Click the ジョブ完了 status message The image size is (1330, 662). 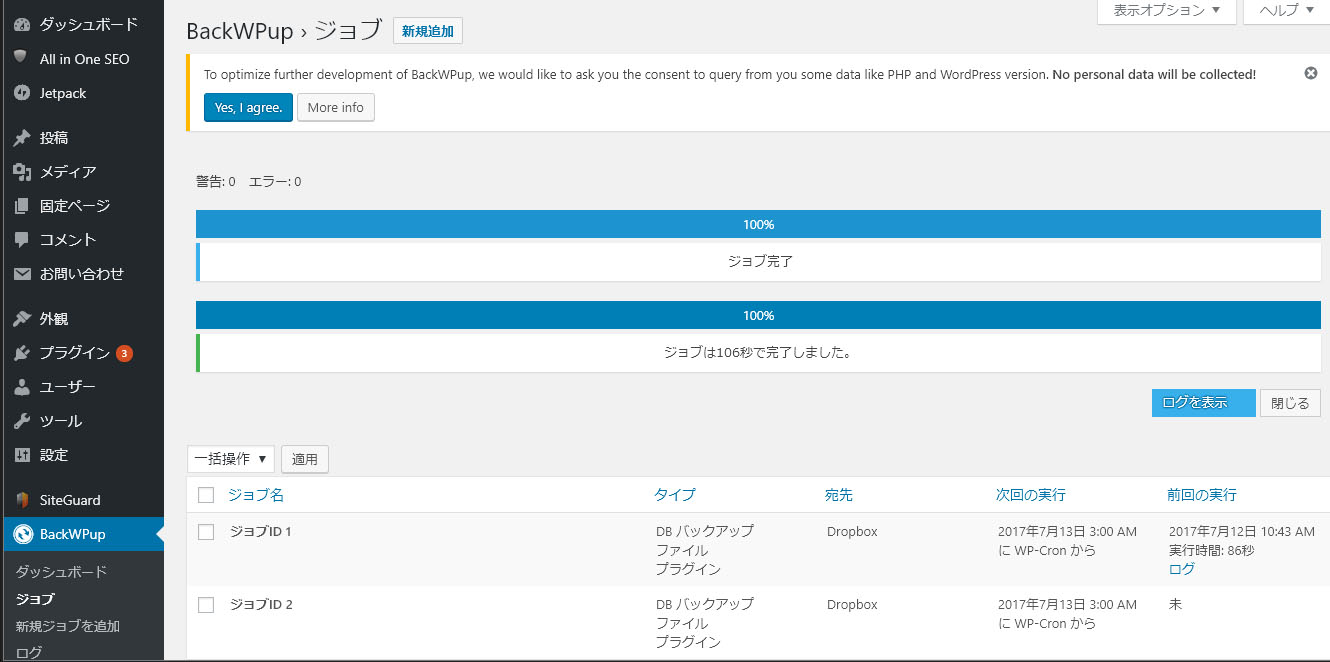(x=760, y=261)
